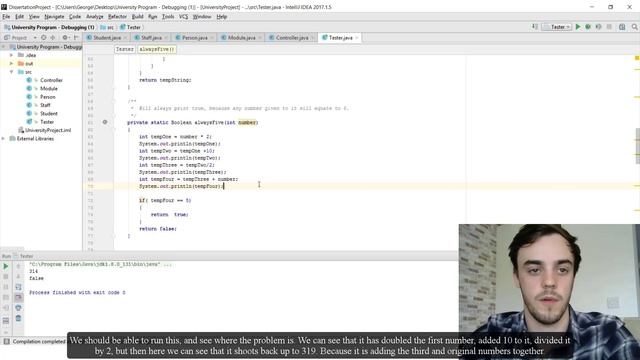
Task: Open Controller class in project tree
Action: click(51, 80)
